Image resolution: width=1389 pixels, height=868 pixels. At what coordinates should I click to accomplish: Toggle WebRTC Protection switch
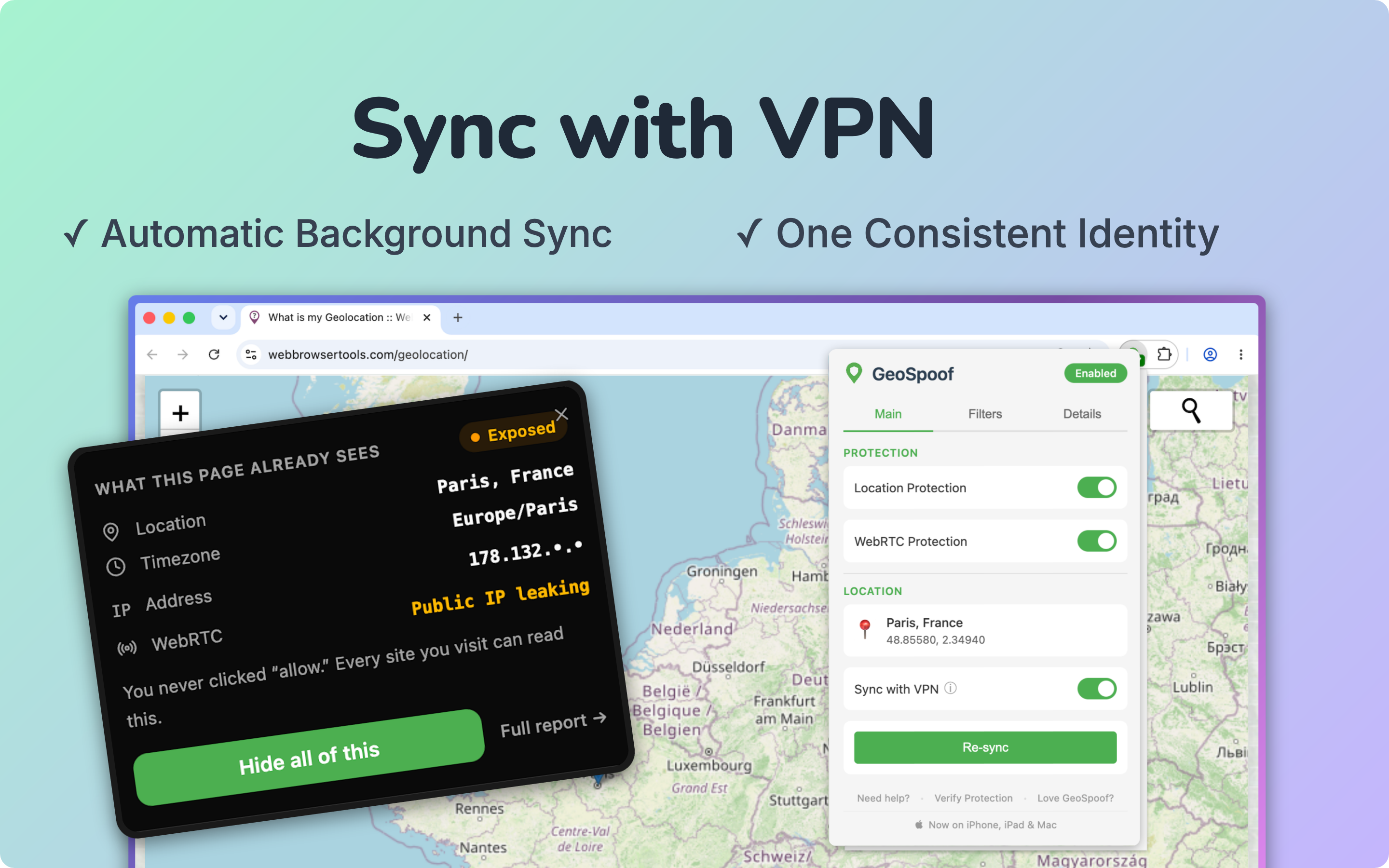(x=1096, y=541)
